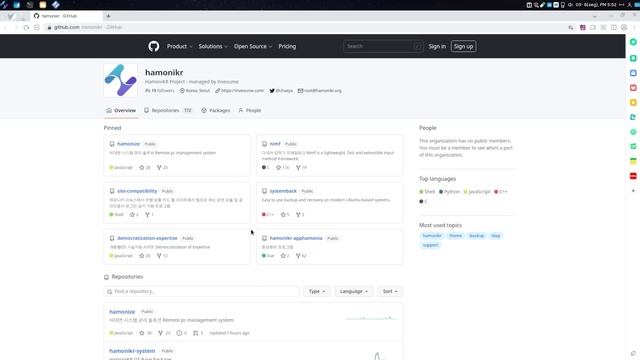Select the backup topic tag
The image size is (640, 360).
click(476, 236)
